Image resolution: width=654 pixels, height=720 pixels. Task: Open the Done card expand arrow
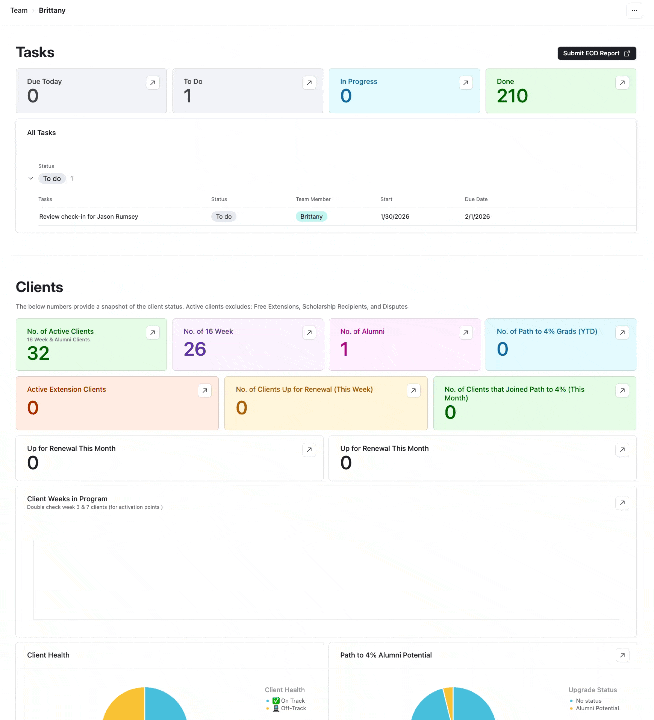pyautogui.click(x=622, y=83)
